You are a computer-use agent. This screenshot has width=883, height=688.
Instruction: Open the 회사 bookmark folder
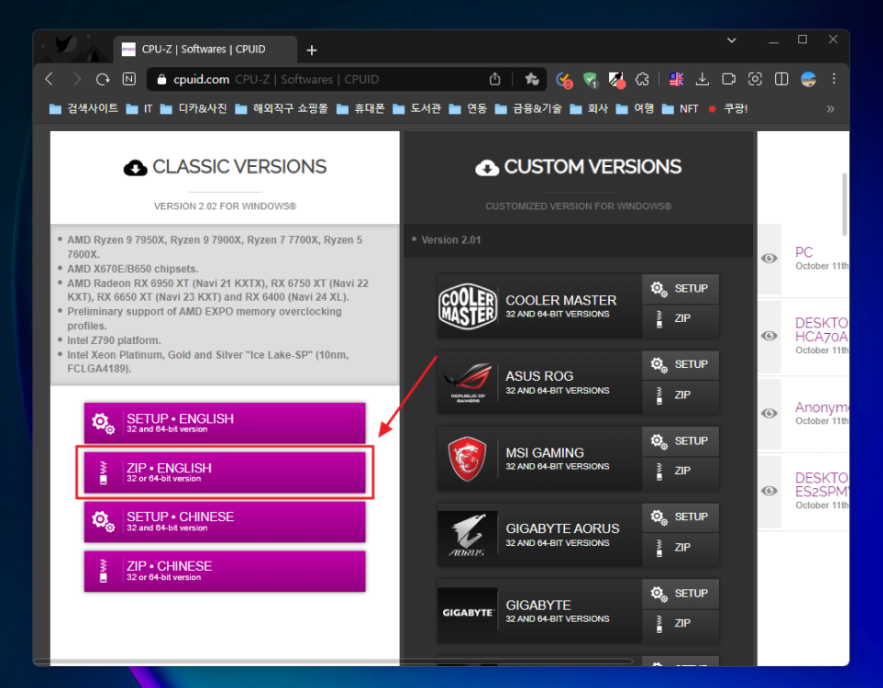tap(589, 109)
